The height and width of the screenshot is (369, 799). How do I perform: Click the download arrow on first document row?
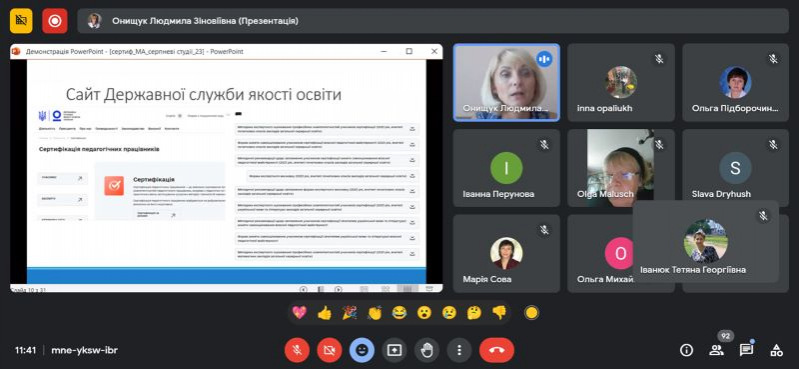(413, 128)
